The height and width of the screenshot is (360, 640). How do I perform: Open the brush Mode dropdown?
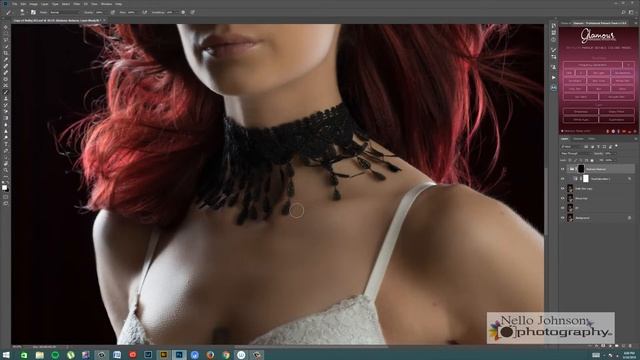click(x=64, y=12)
